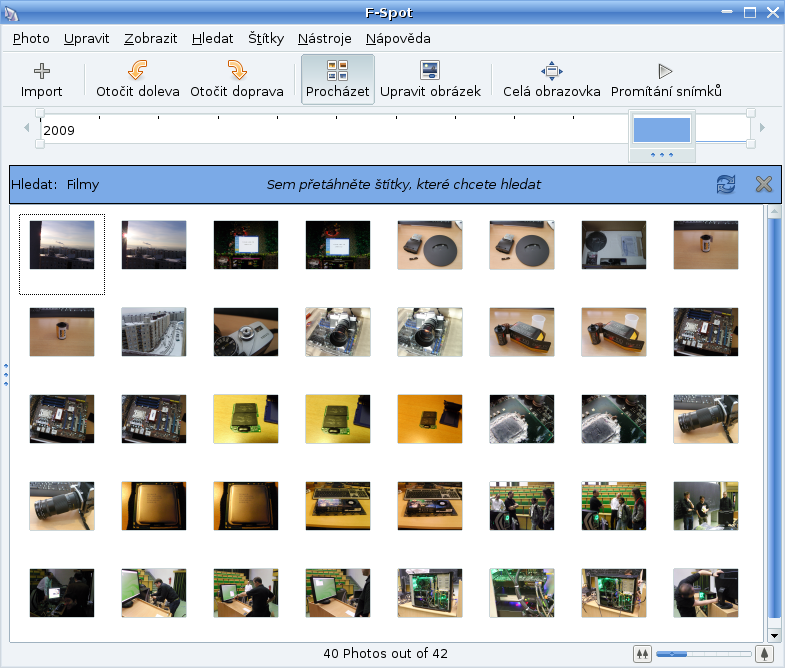Start Promítání snímků slideshow
785x668 pixels.
coord(666,80)
